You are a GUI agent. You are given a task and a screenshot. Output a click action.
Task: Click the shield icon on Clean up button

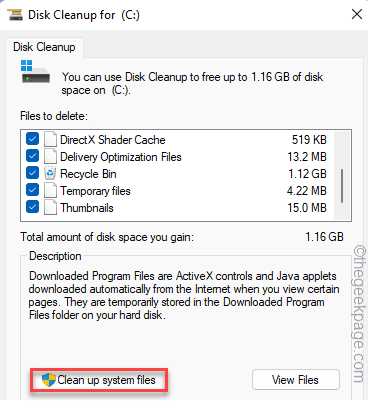tap(49, 380)
